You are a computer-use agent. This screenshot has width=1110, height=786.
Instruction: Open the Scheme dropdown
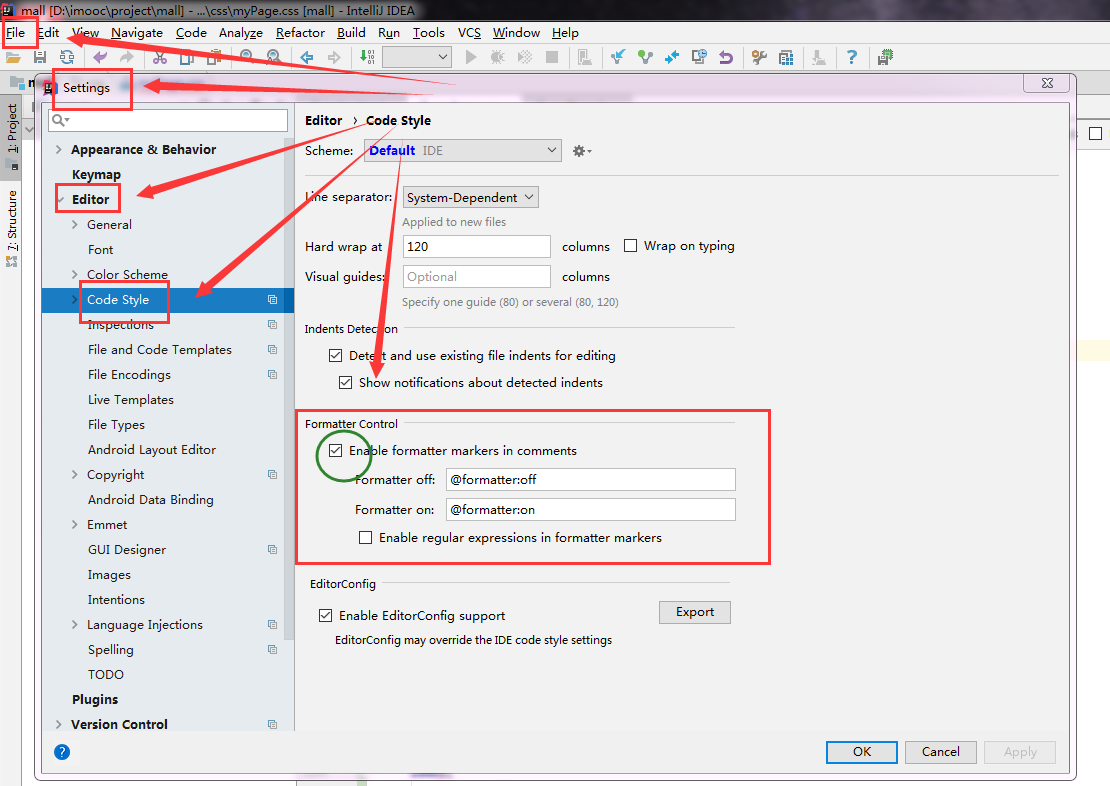[463, 151]
